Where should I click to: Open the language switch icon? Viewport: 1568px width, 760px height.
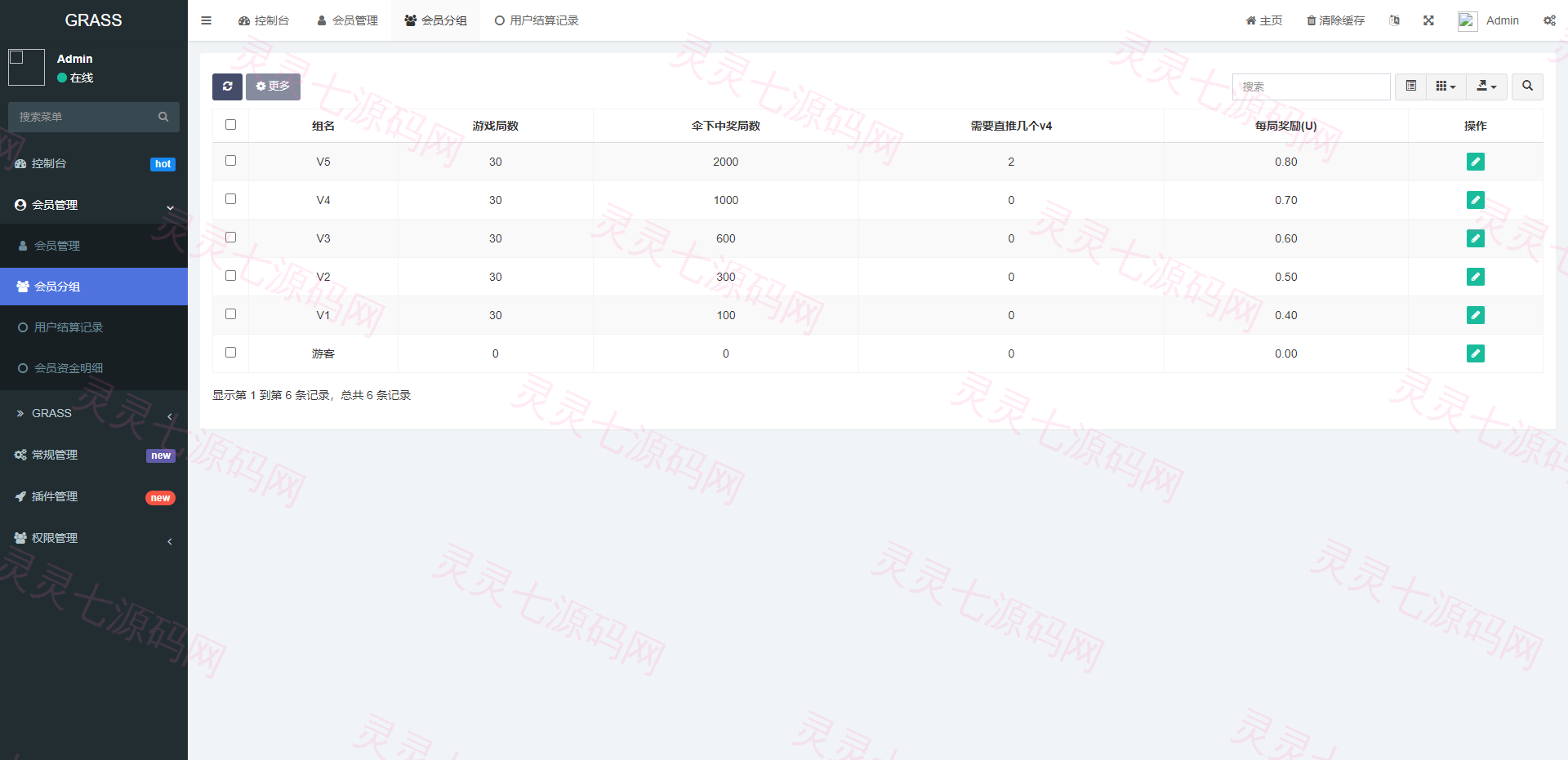[1394, 20]
